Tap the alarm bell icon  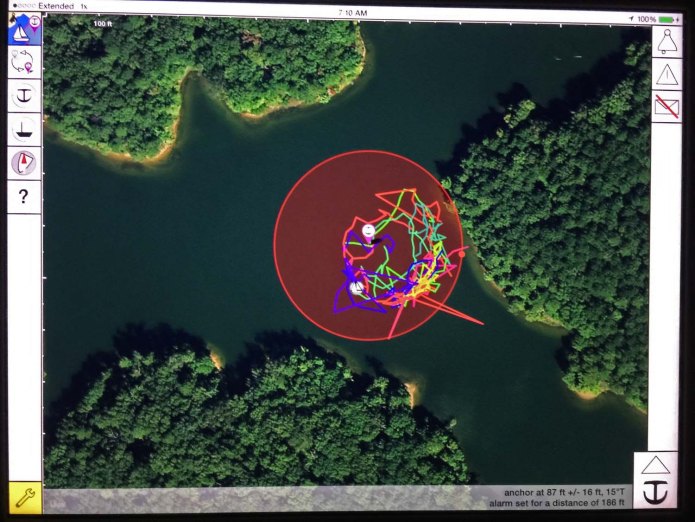click(x=667, y=41)
